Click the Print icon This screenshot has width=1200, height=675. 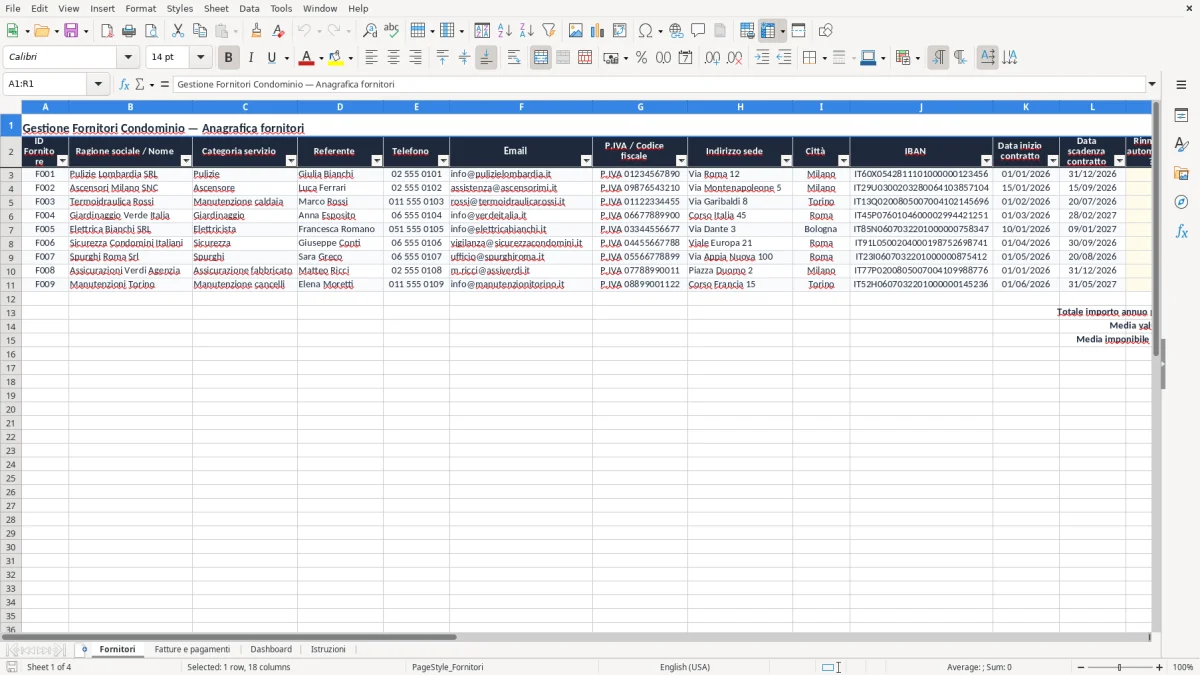click(x=129, y=31)
